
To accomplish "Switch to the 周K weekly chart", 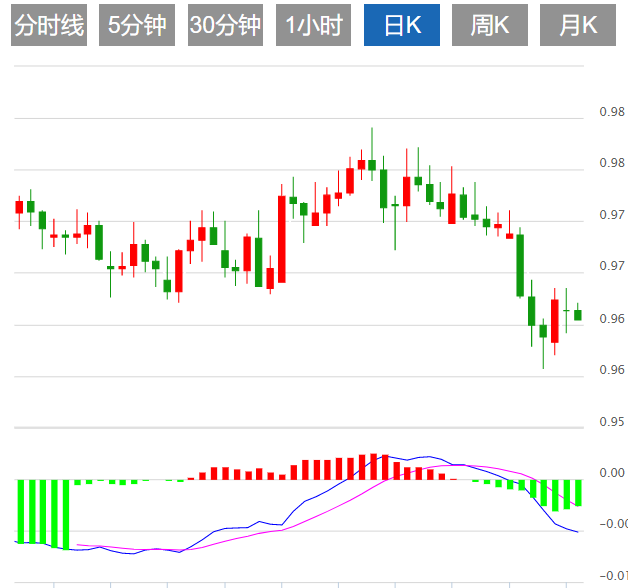I will [490, 25].
